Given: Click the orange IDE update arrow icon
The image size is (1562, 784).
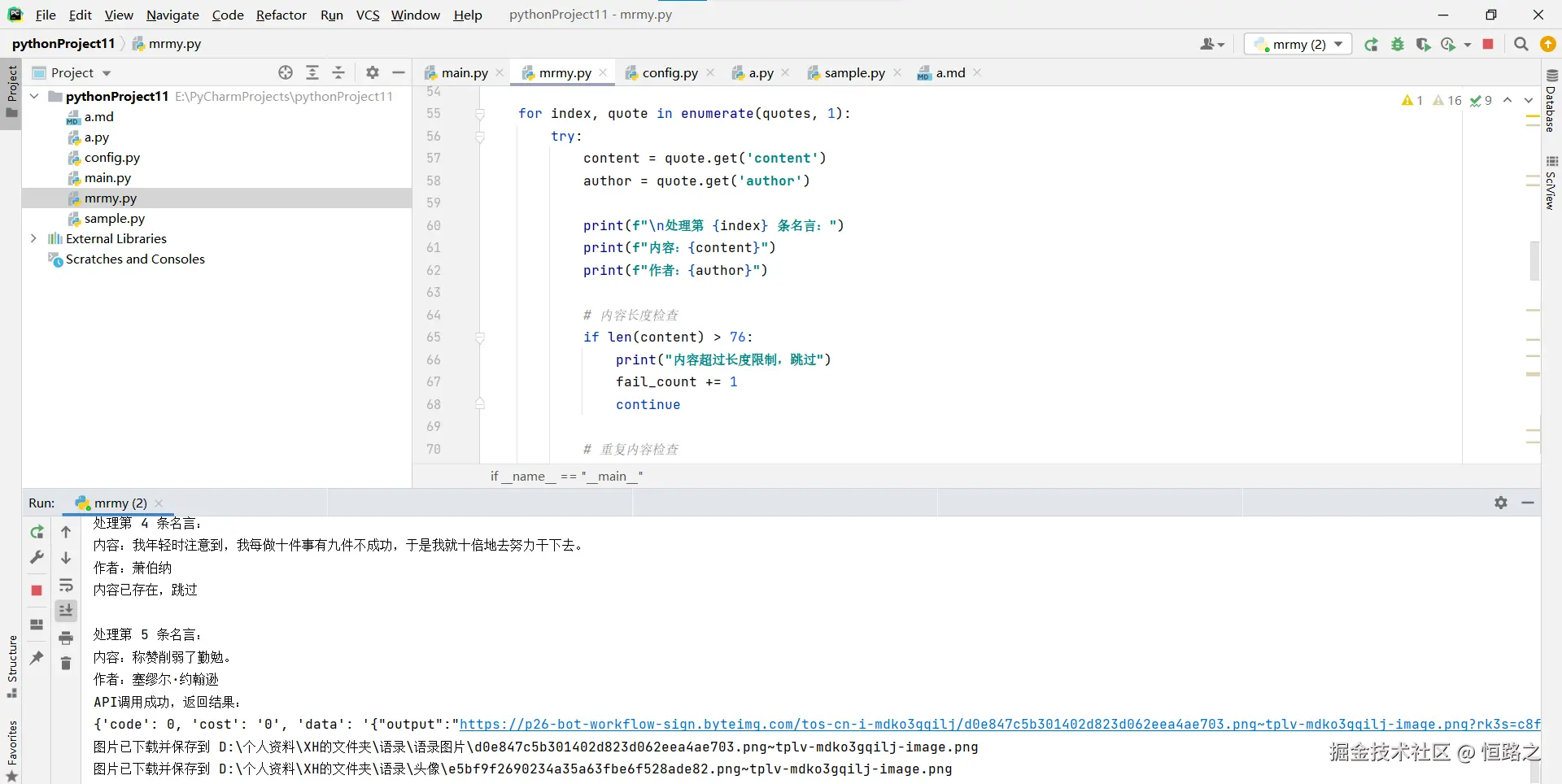Looking at the screenshot, I should [x=1548, y=45].
